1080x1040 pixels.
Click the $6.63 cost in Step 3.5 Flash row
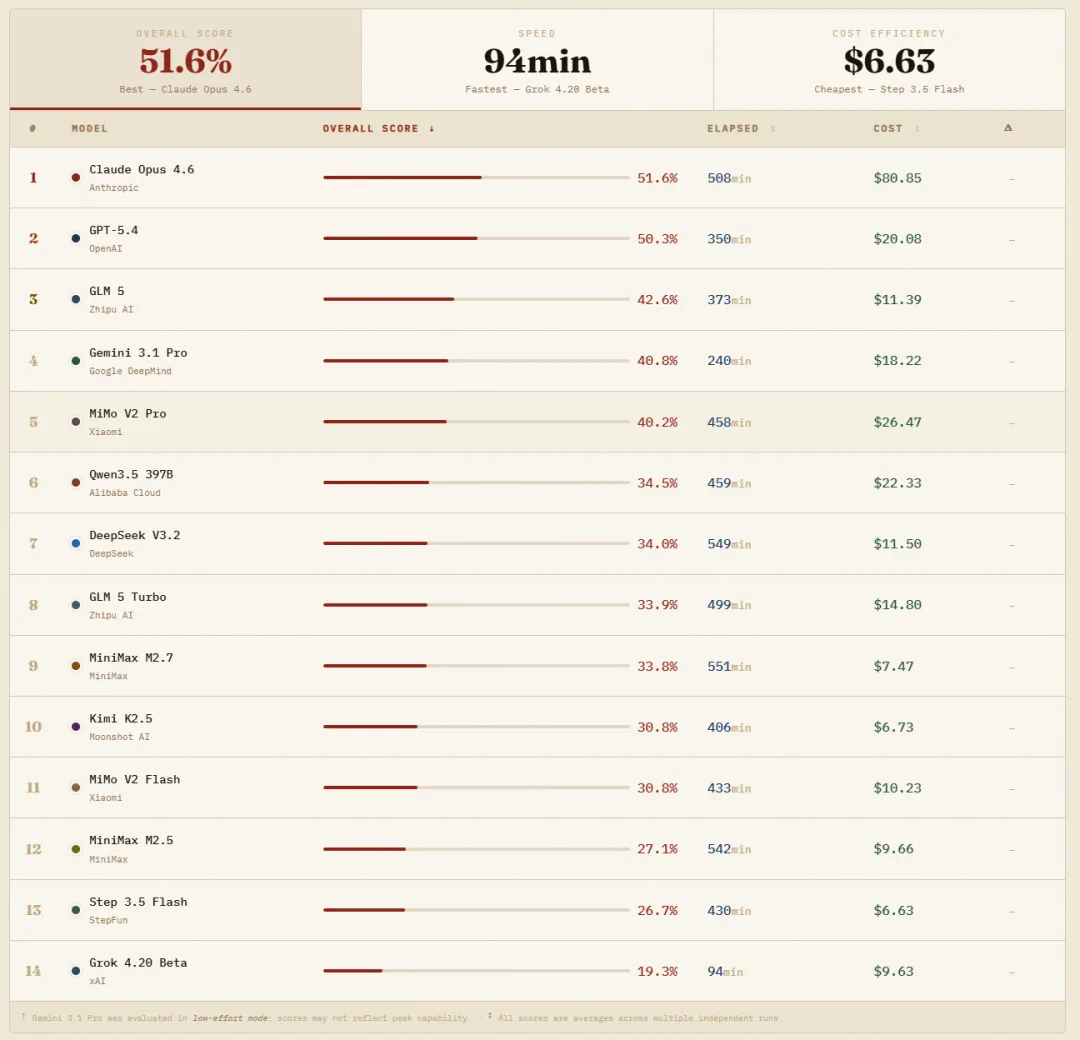893,911
